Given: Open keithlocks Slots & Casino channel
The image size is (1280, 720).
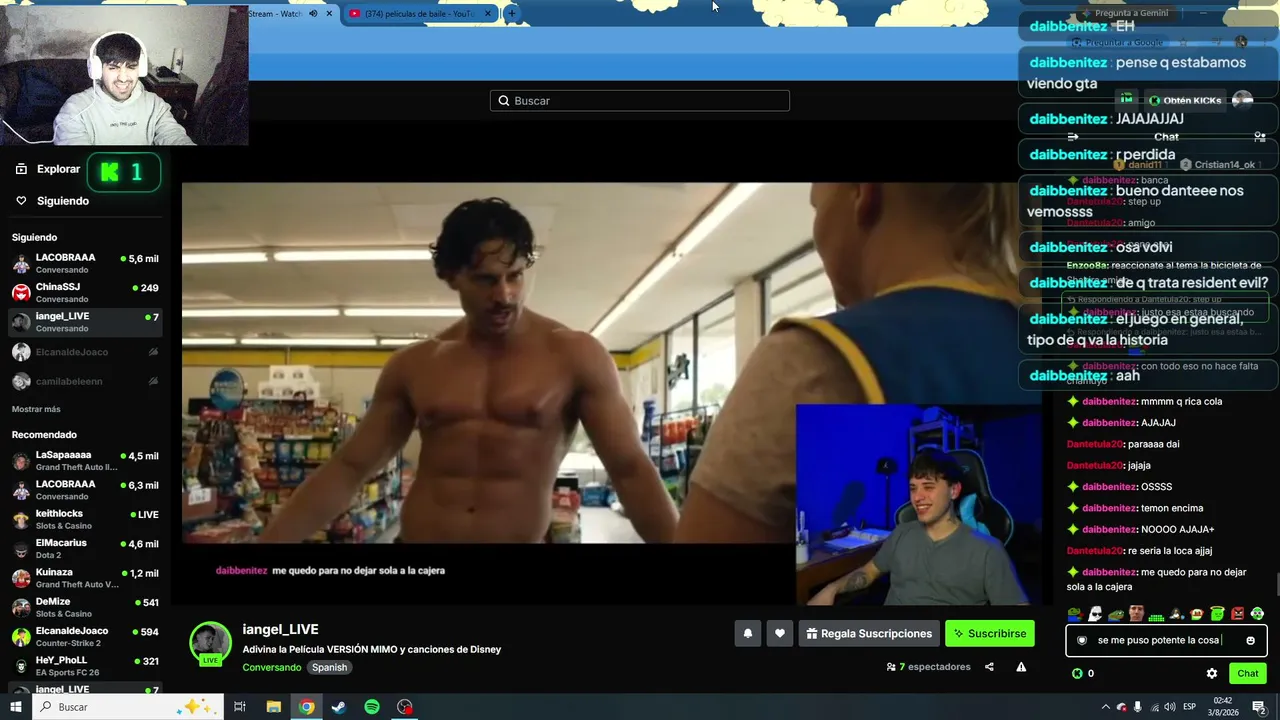Looking at the screenshot, I should [x=85, y=519].
